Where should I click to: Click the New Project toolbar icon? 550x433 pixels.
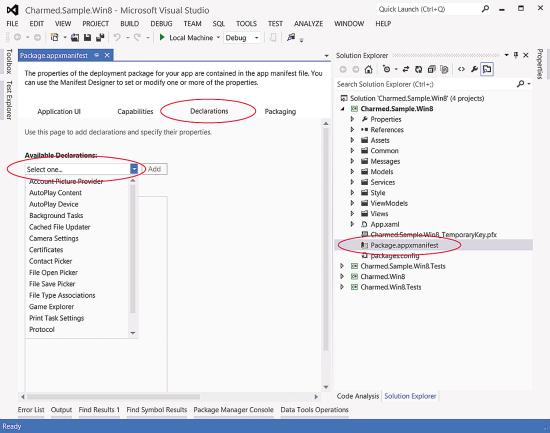(54, 37)
